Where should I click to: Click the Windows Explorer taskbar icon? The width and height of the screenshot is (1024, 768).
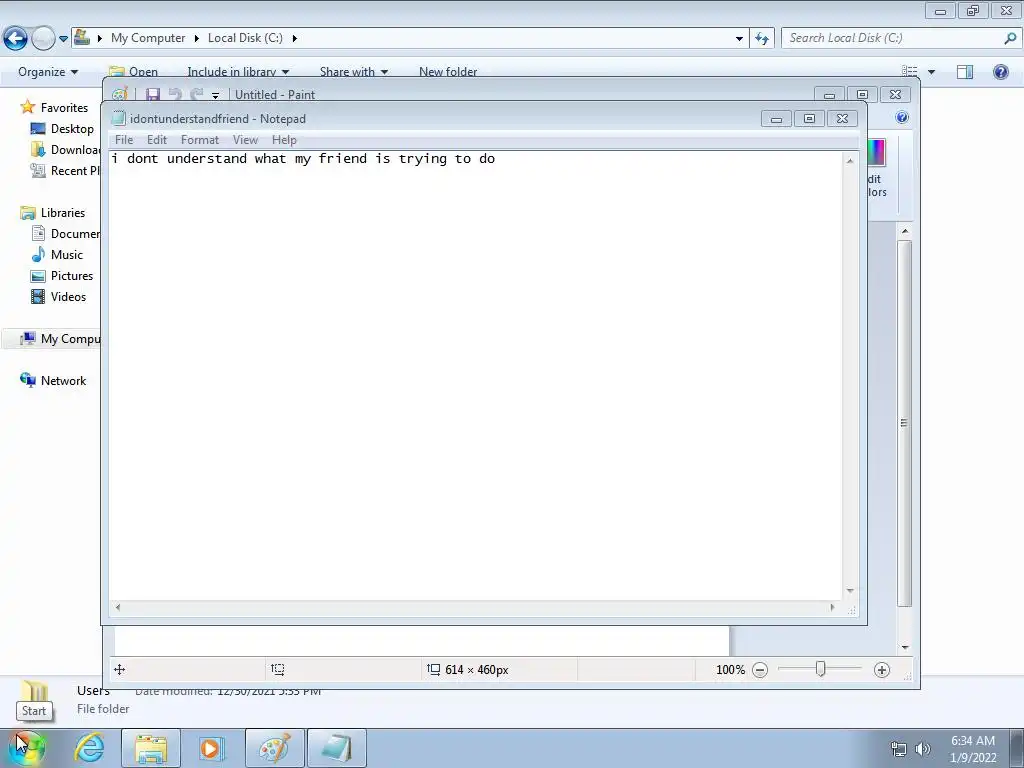[x=151, y=748]
